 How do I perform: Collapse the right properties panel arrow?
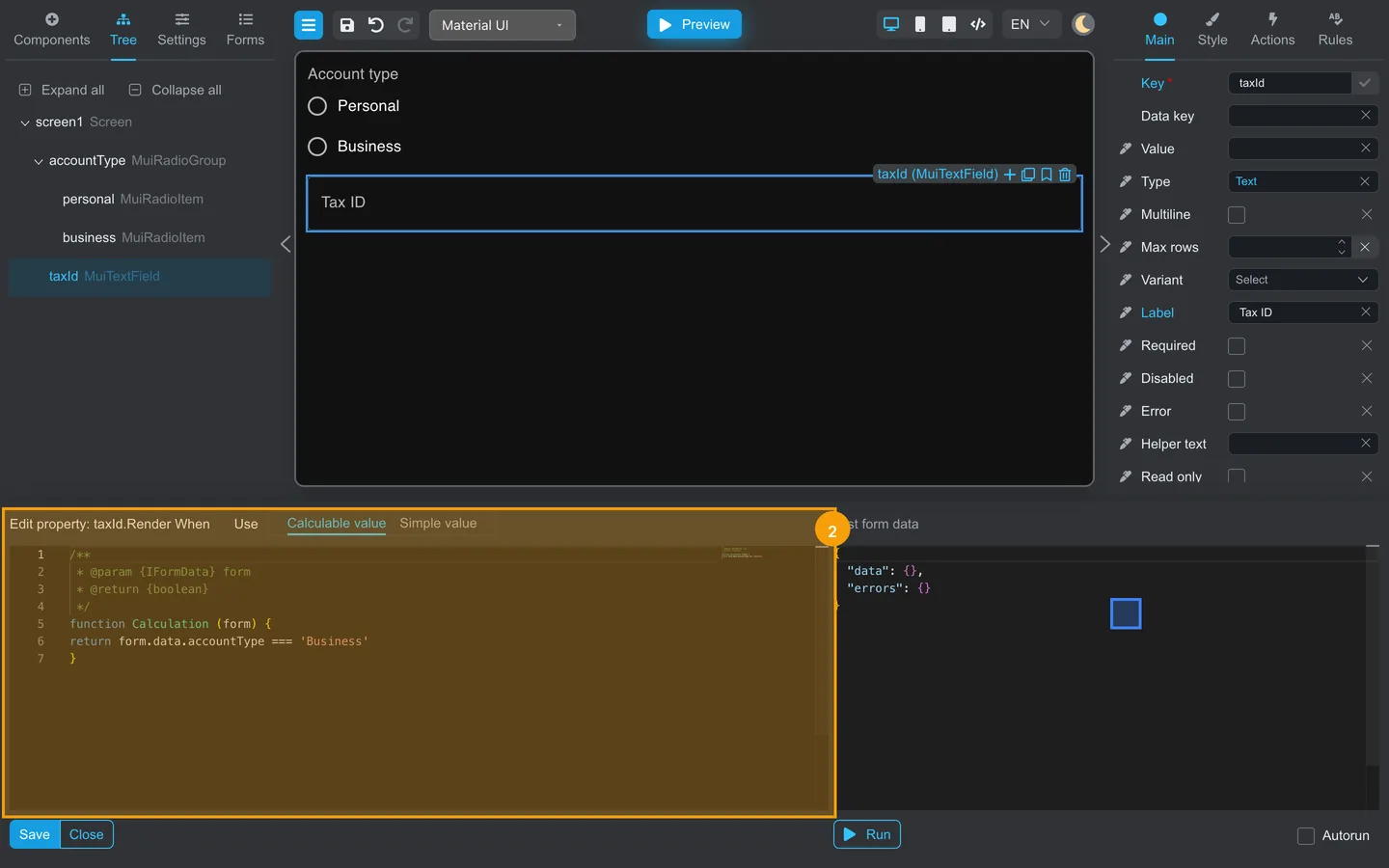(x=1105, y=244)
